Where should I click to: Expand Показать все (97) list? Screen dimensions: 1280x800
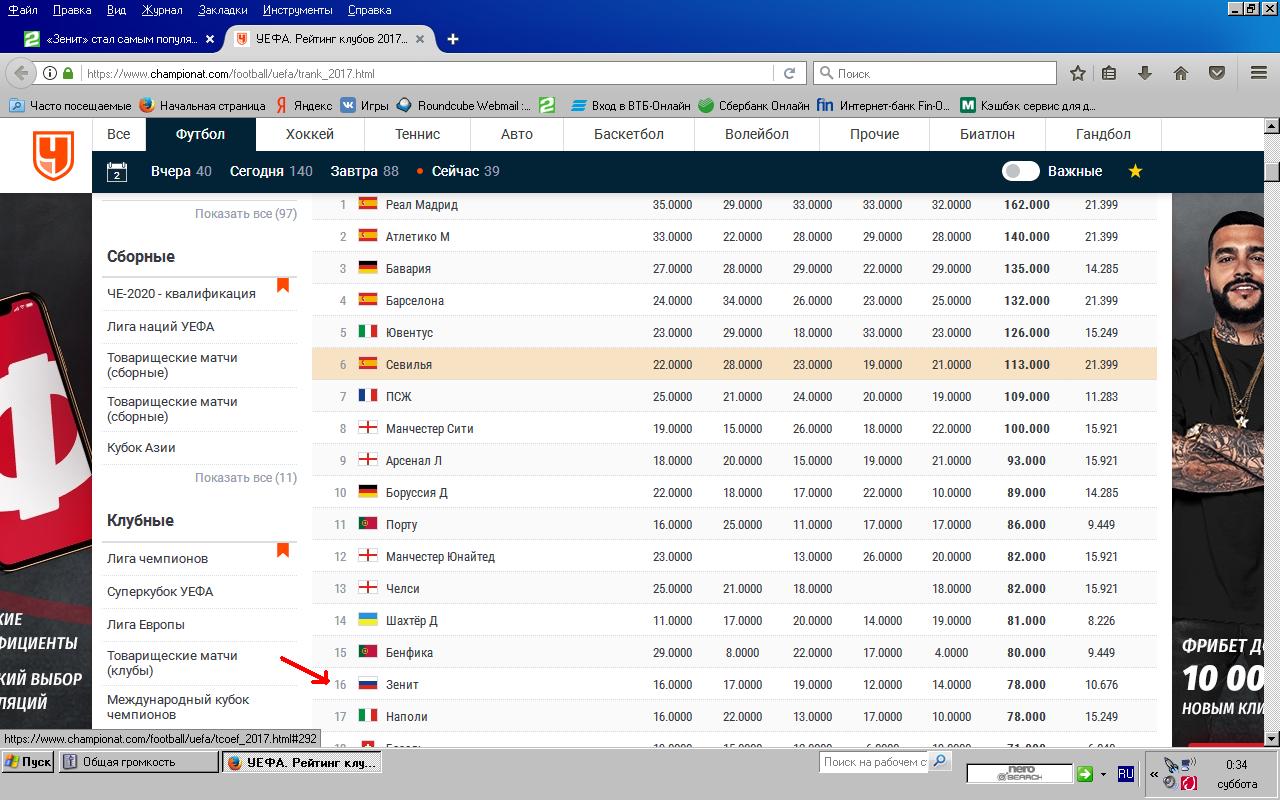click(x=246, y=214)
